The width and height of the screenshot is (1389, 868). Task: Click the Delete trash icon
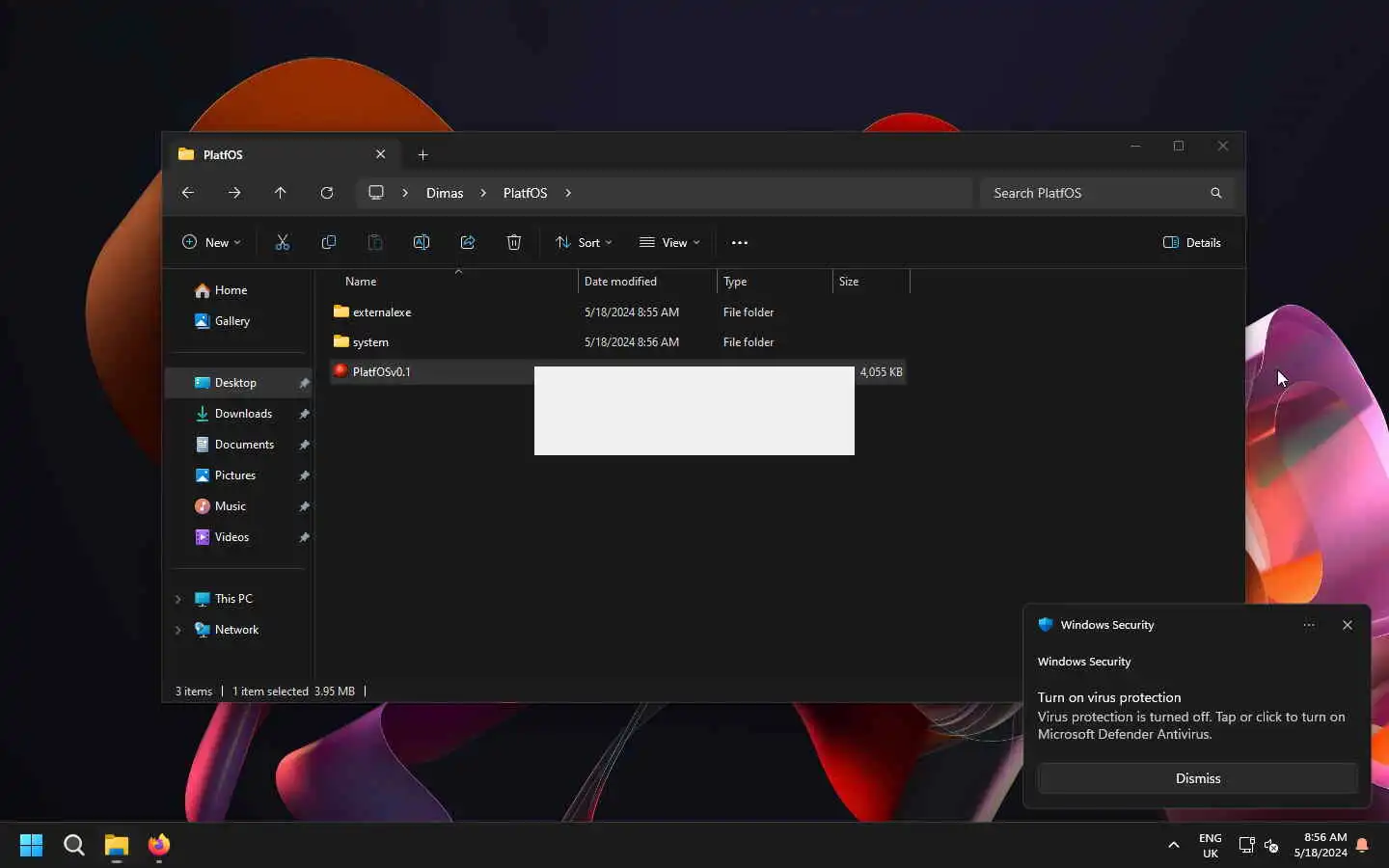tap(514, 242)
